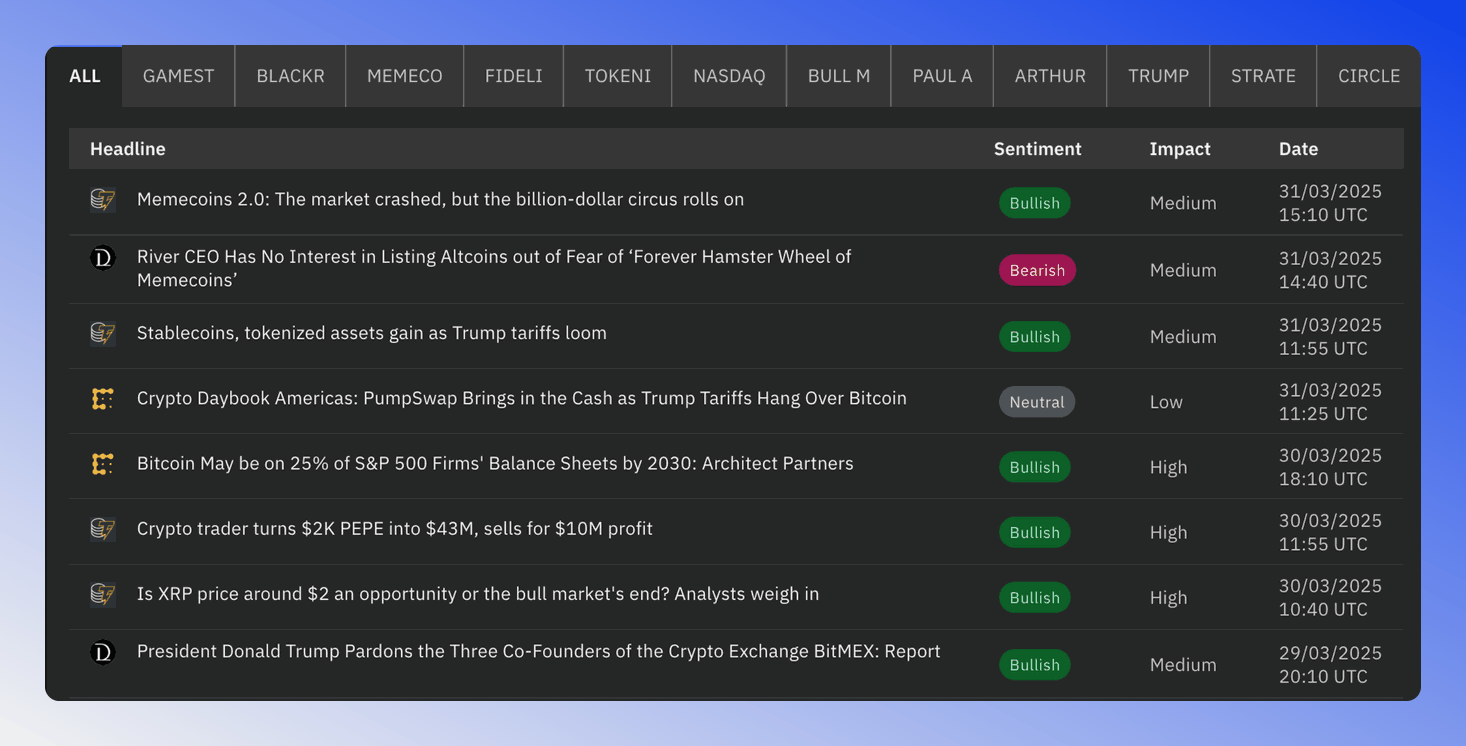
Task: Click High impact on XRP price row
Action: point(1168,597)
